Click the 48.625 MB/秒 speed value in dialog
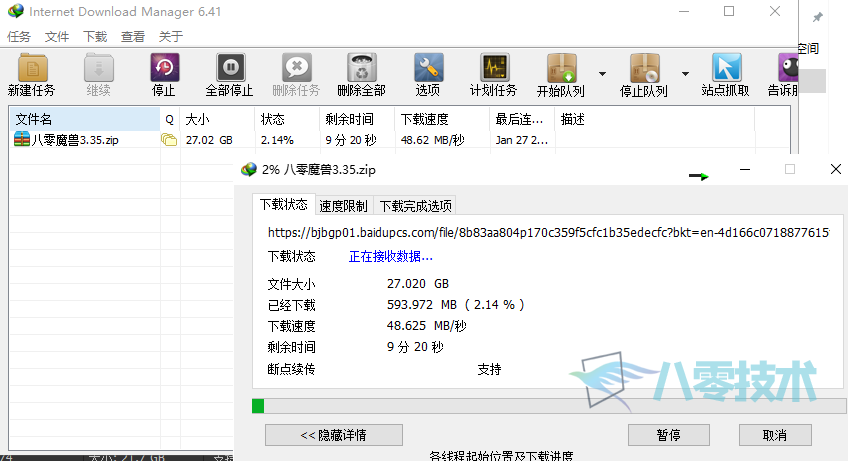Image resolution: width=848 pixels, height=461 pixels. click(427, 326)
